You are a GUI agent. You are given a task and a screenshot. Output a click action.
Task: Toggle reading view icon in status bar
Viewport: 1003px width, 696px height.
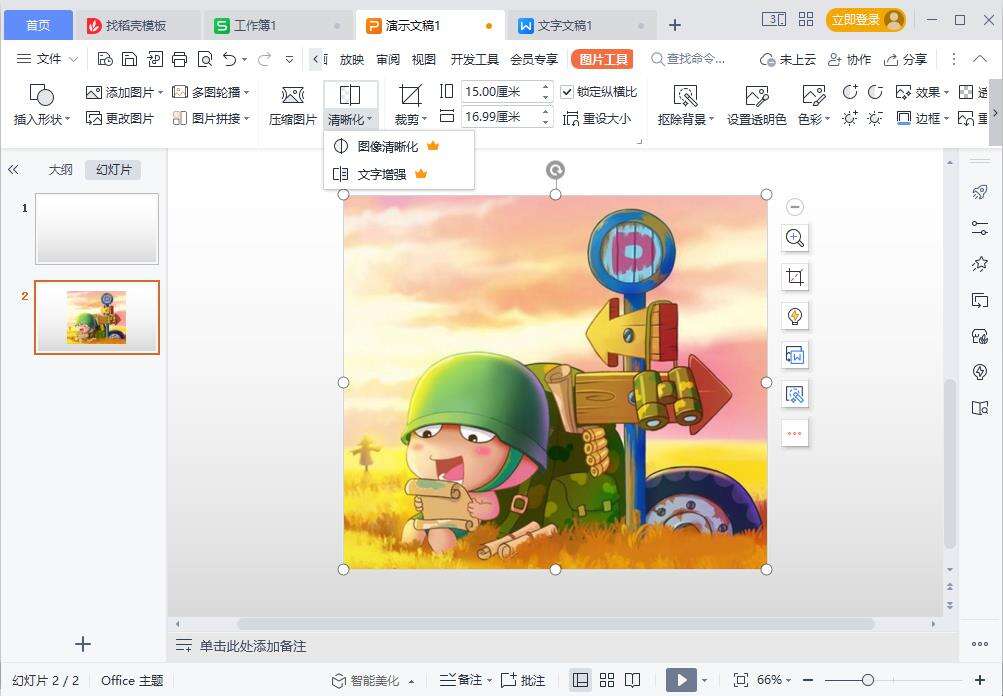(633, 680)
